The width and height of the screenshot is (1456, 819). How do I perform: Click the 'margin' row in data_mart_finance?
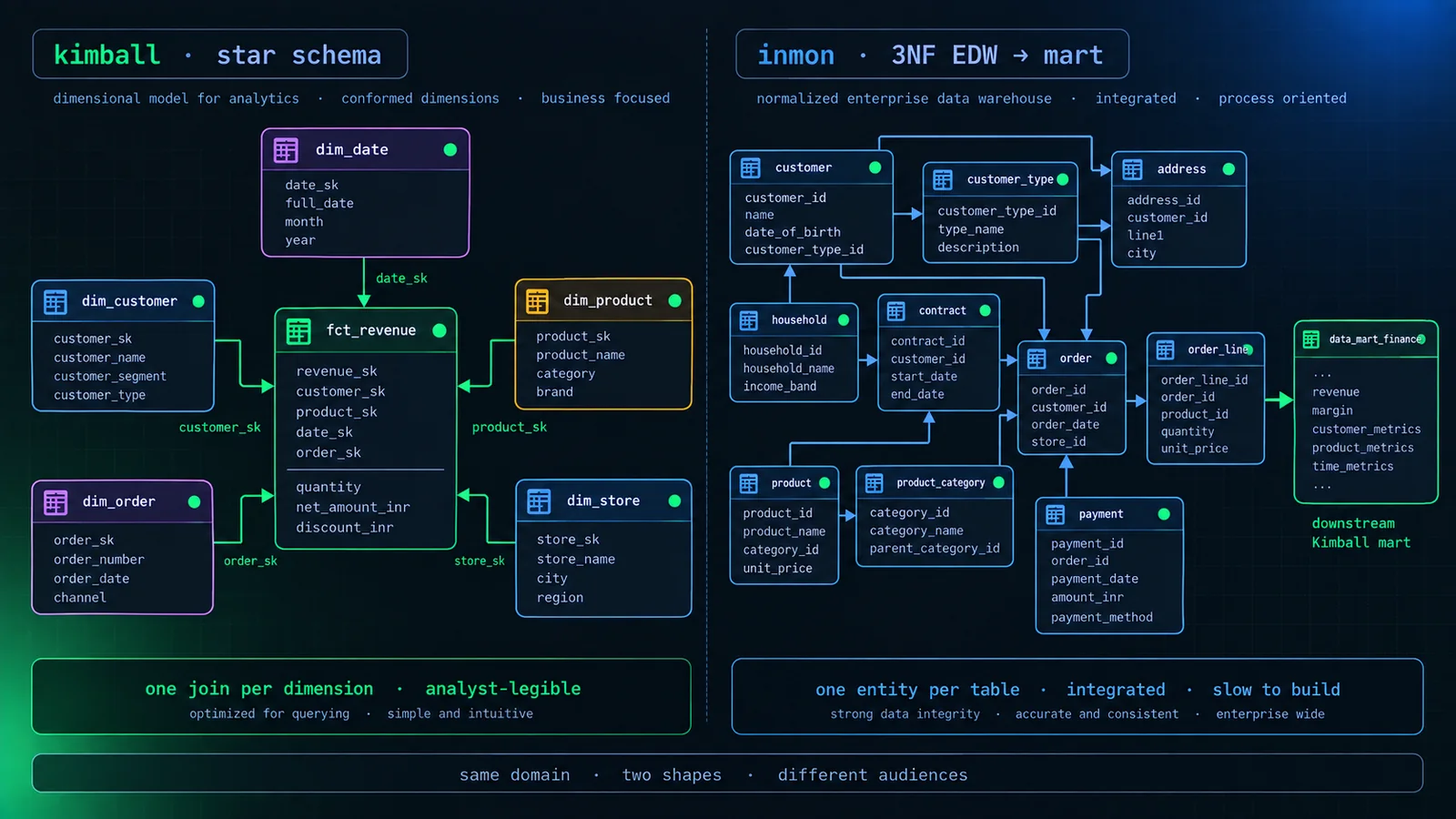click(1332, 411)
